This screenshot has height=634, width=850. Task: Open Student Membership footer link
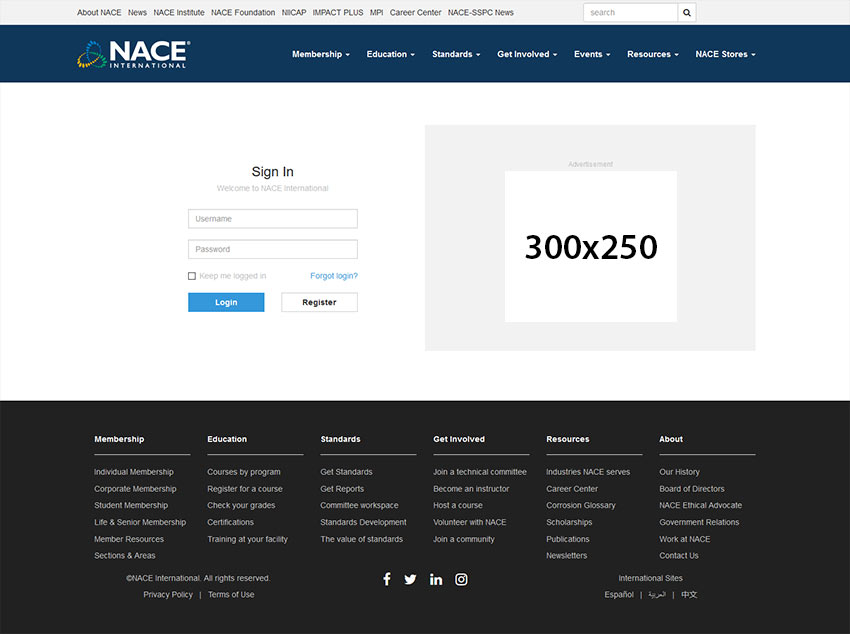131,505
